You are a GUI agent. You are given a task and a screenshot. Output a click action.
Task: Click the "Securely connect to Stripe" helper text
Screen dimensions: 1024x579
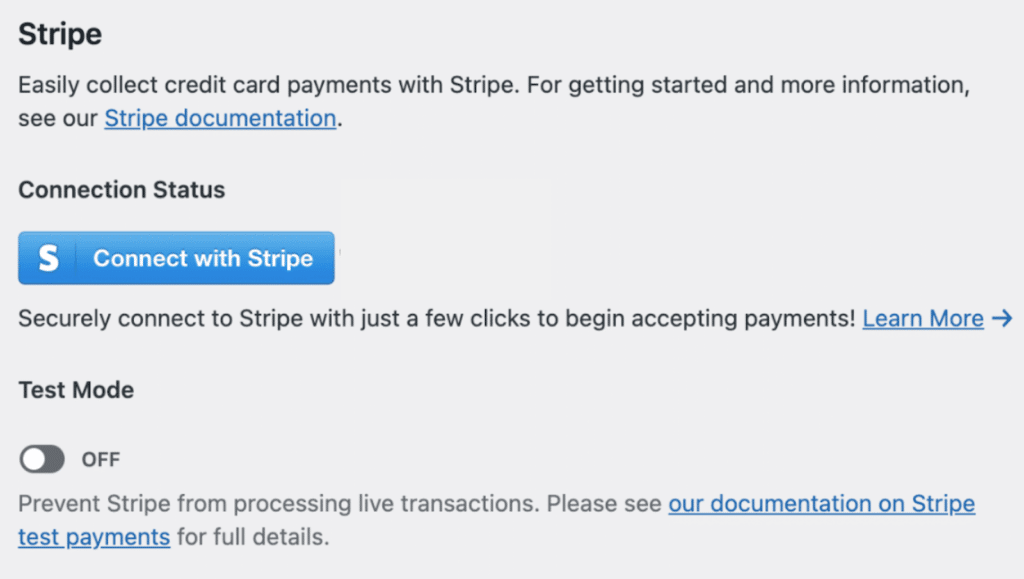pos(300,319)
